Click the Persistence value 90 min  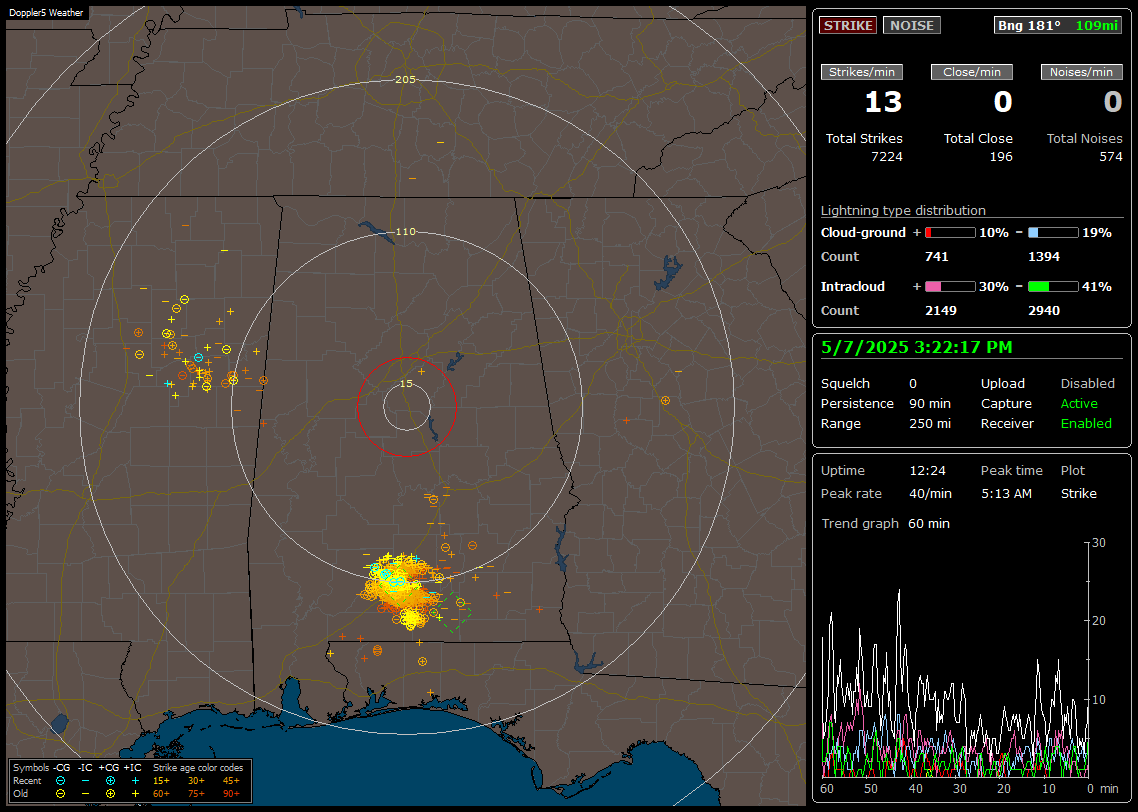(x=930, y=403)
